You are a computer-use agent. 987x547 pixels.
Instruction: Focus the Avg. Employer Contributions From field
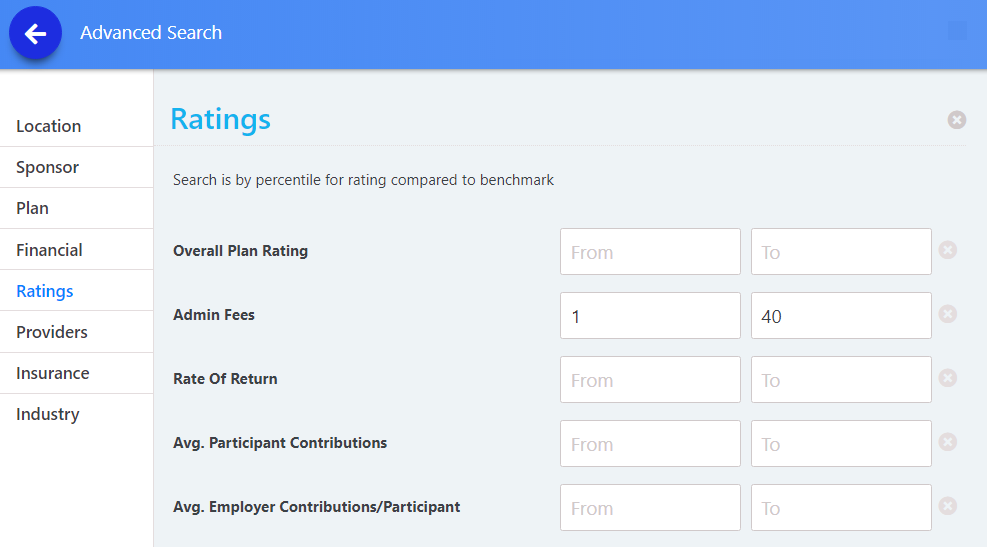650,508
